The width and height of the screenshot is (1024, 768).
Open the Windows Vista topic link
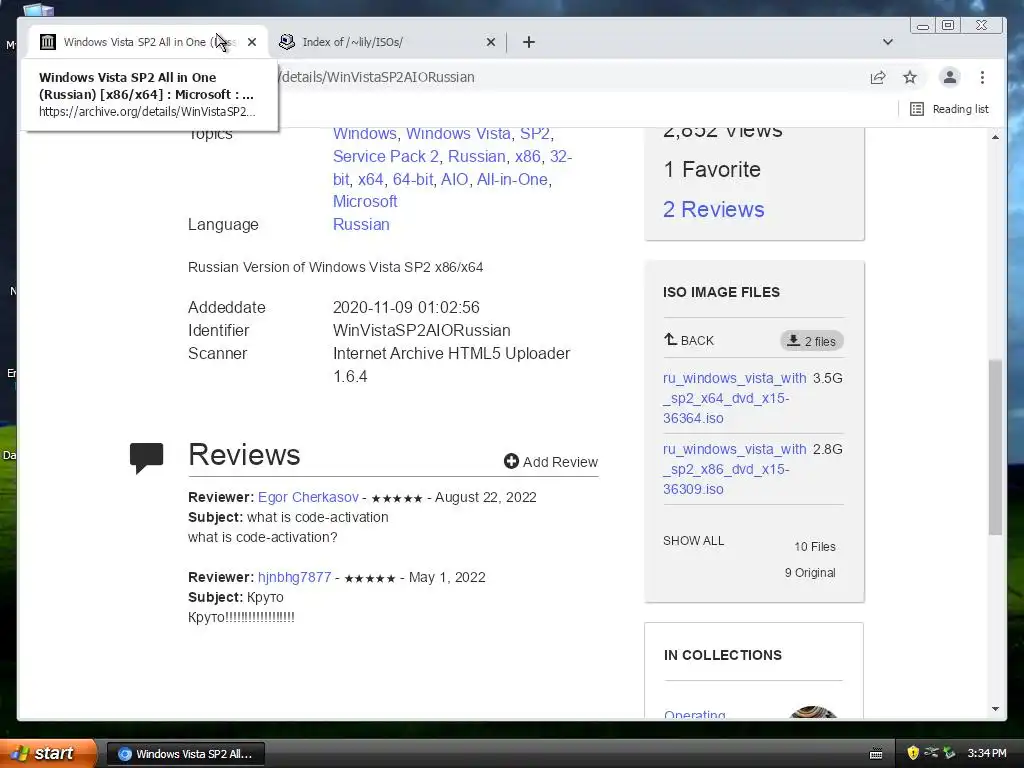coord(458,133)
